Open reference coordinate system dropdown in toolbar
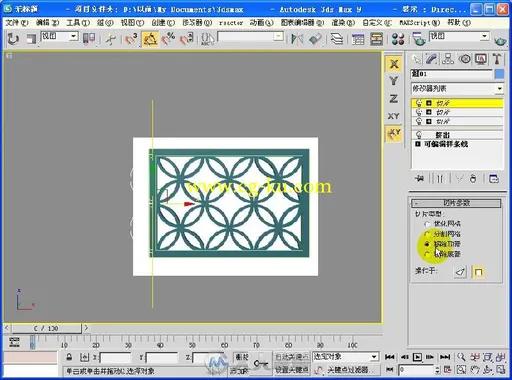Image resolution: width=512 pixels, height=380 pixels. pyautogui.click(x=59, y=36)
